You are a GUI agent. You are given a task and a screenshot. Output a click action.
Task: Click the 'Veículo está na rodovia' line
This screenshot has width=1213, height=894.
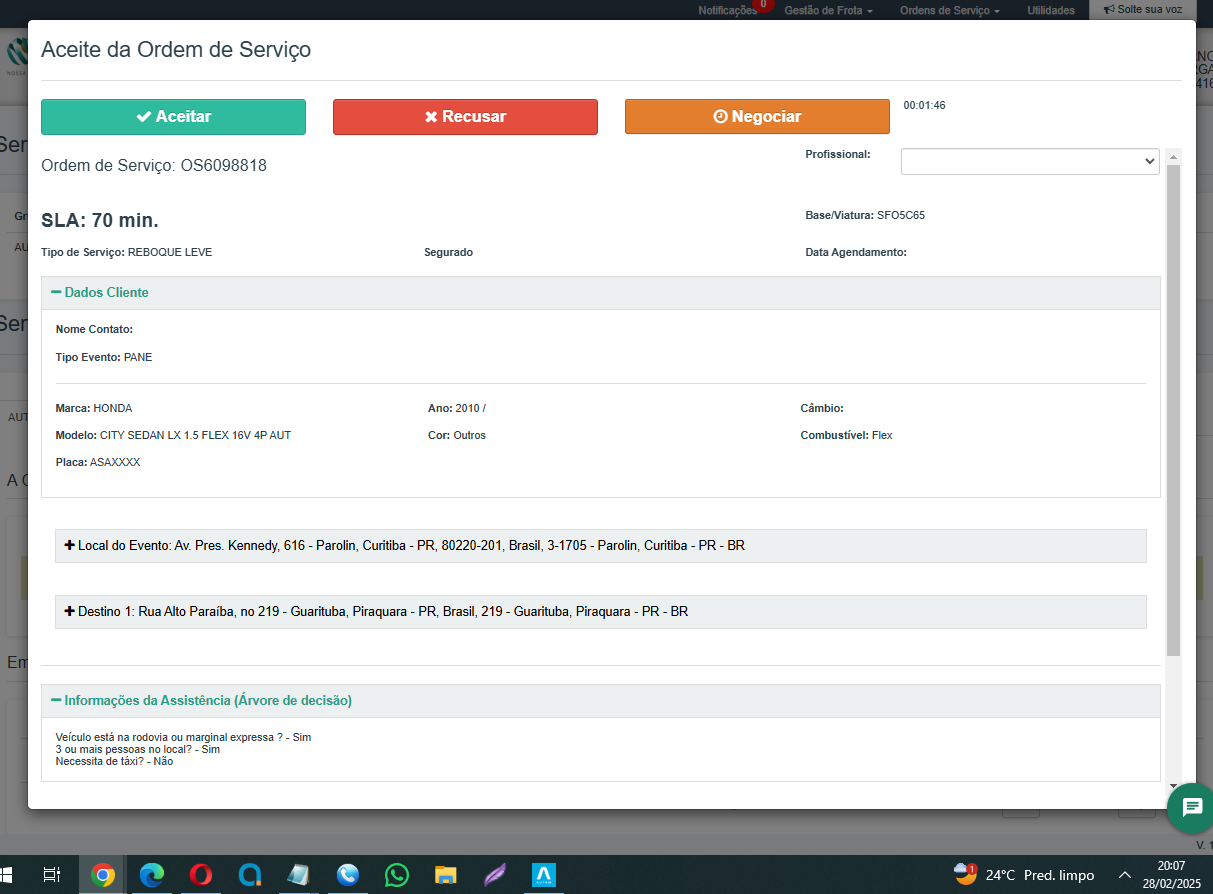pyautogui.click(x=184, y=737)
